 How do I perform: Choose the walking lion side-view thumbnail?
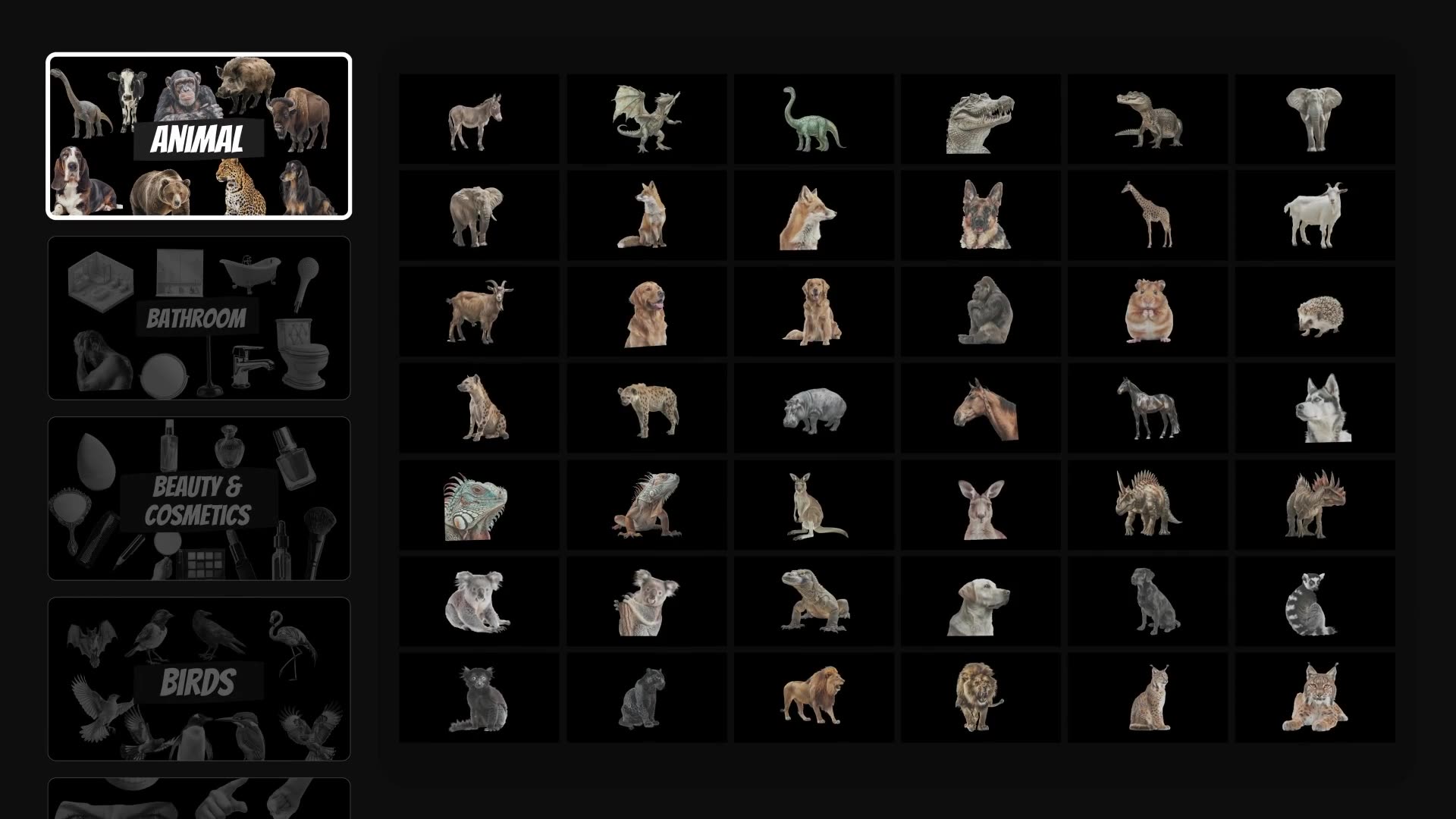(x=814, y=698)
